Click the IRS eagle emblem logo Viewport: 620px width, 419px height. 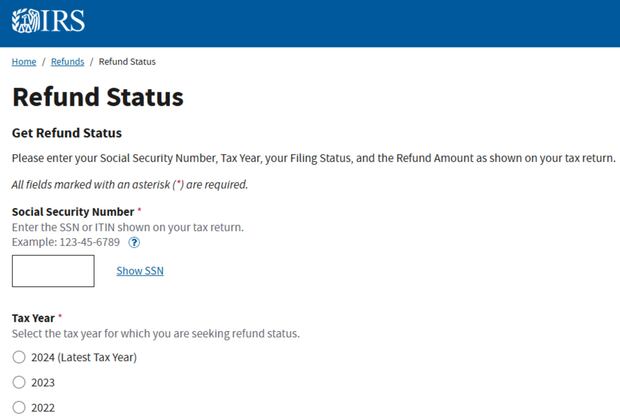pos(26,21)
